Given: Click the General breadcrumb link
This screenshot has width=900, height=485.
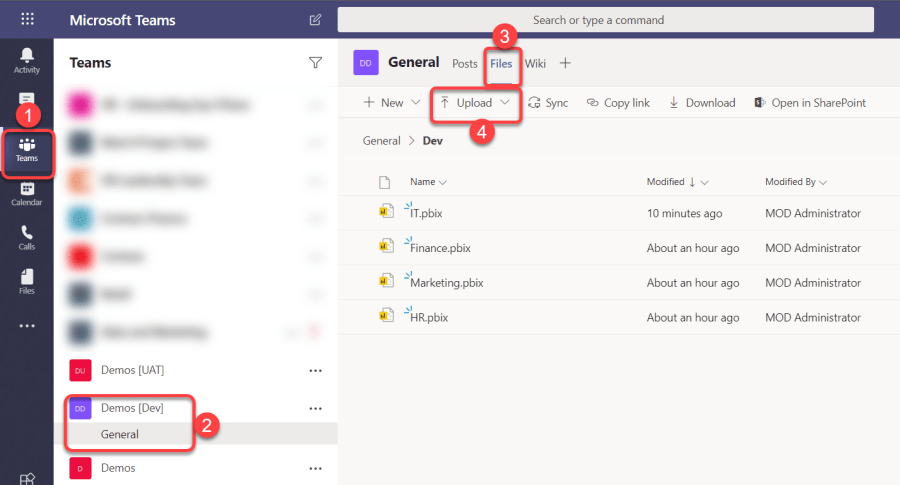Looking at the screenshot, I should pyautogui.click(x=381, y=141).
